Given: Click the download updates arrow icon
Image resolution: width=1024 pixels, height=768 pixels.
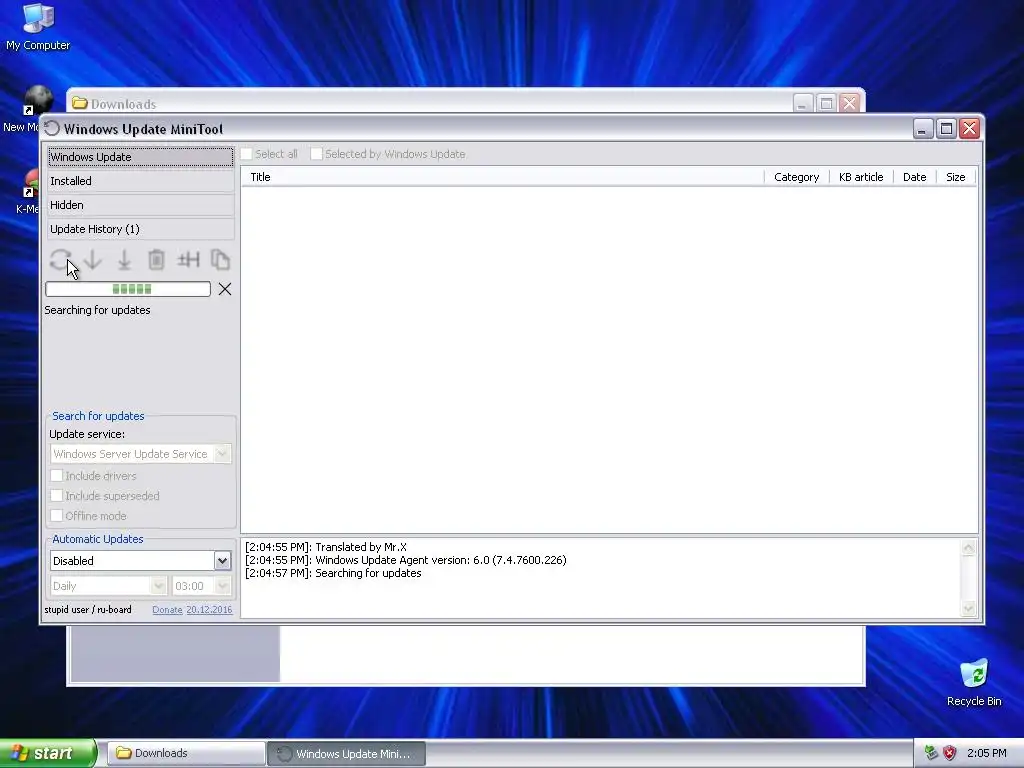Looking at the screenshot, I should 93,260.
